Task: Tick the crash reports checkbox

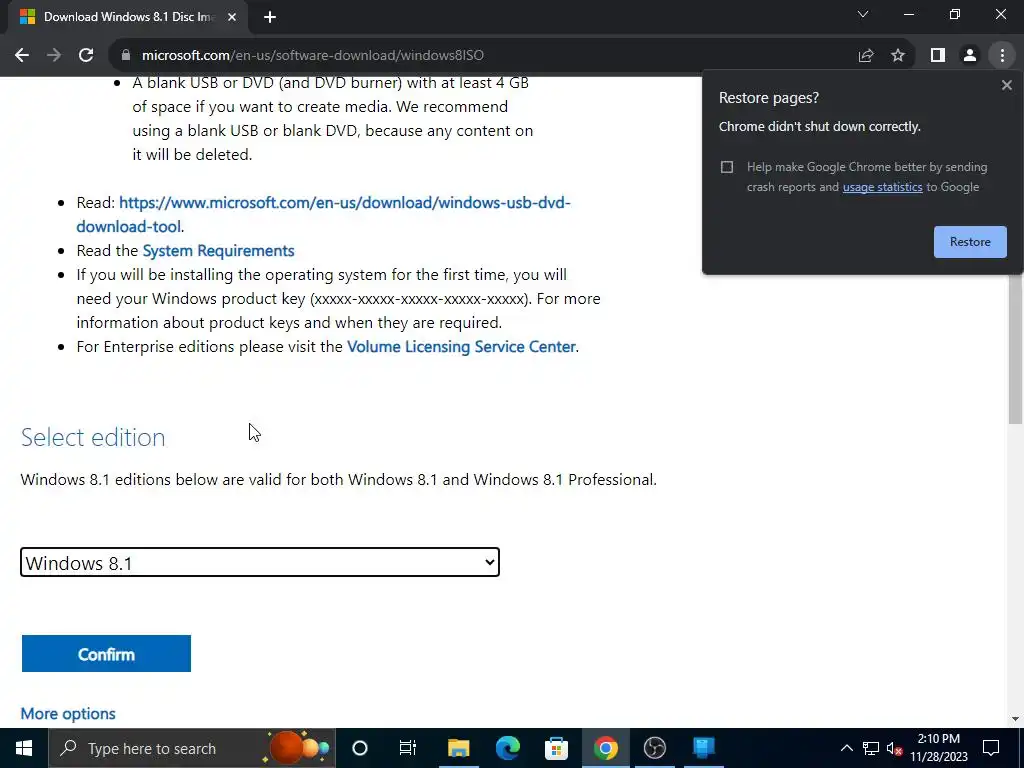Action: click(x=727, y=167)
